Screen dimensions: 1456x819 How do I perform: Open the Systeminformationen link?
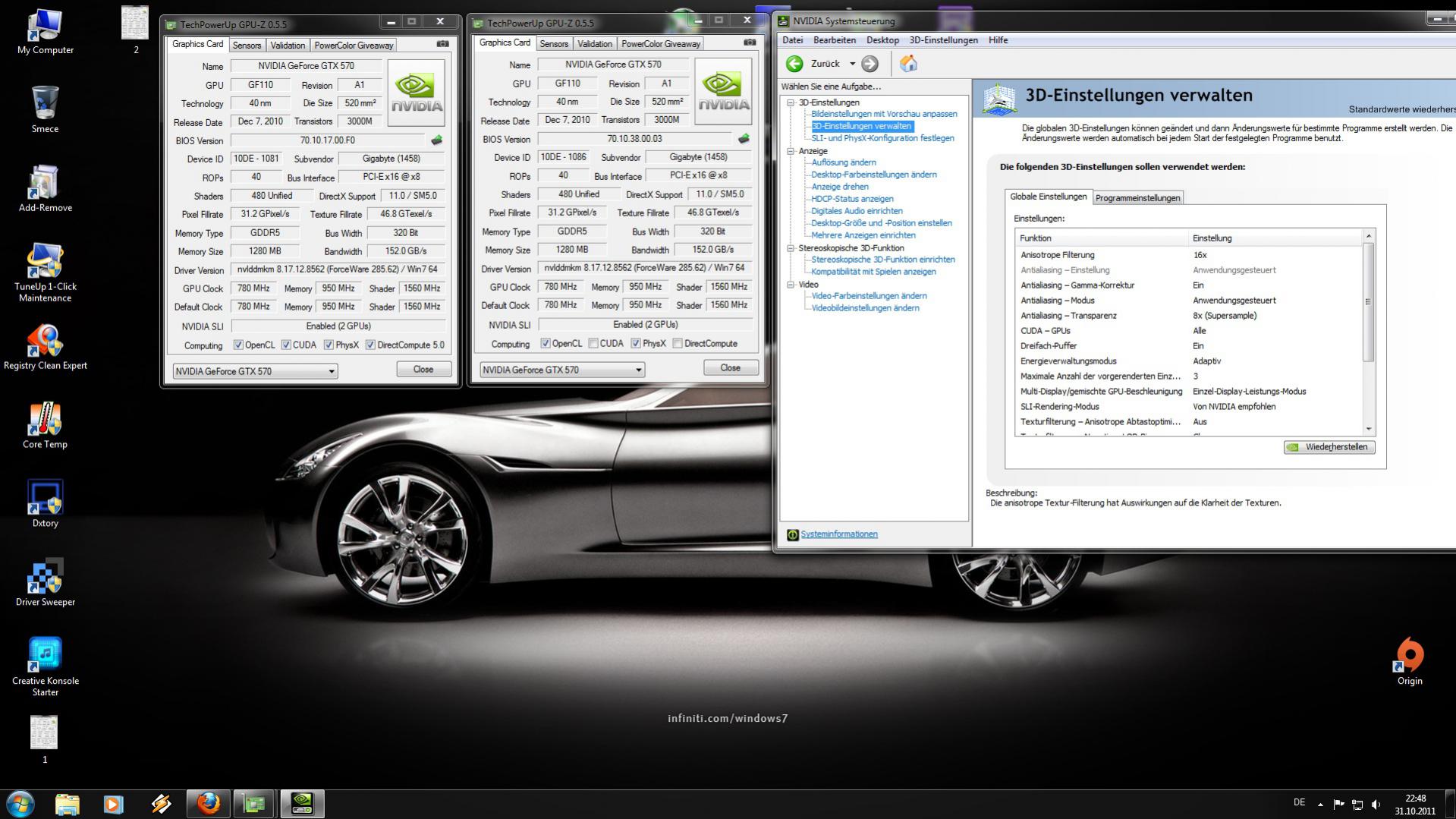pyautogui.click(x=839, y=534)
